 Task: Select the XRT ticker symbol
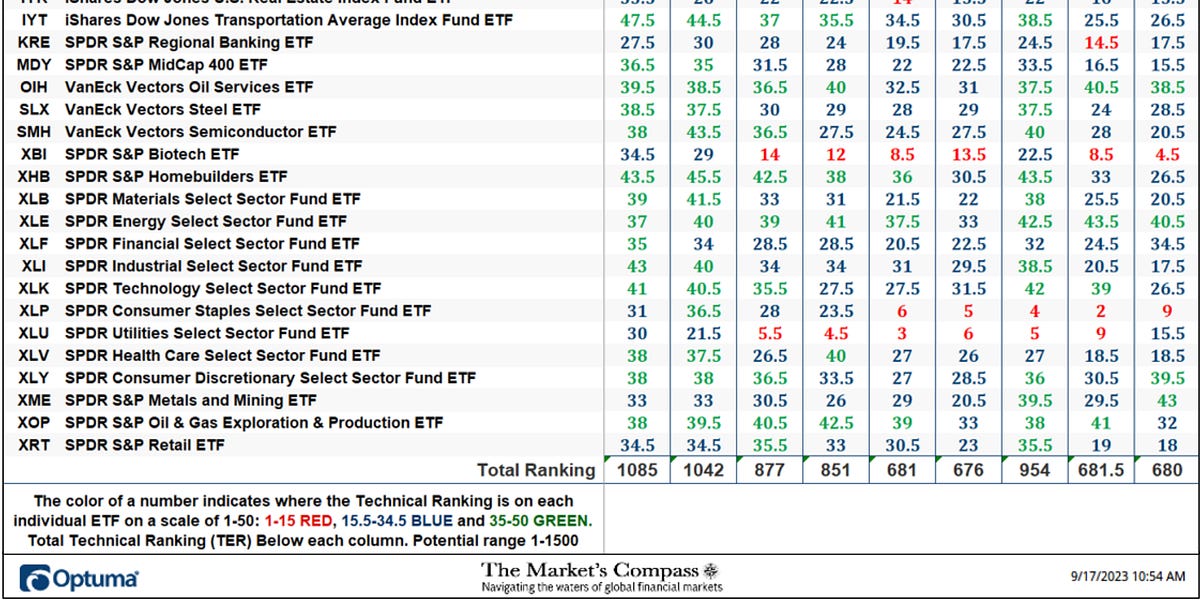[x=34, y=445]
